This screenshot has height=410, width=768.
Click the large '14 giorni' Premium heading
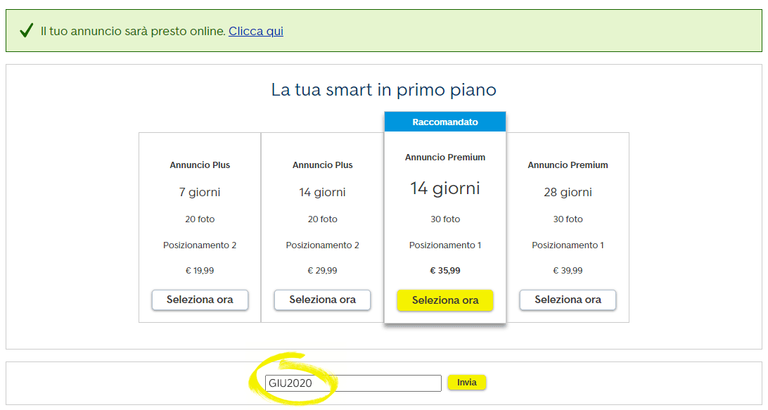pos(445,188)
